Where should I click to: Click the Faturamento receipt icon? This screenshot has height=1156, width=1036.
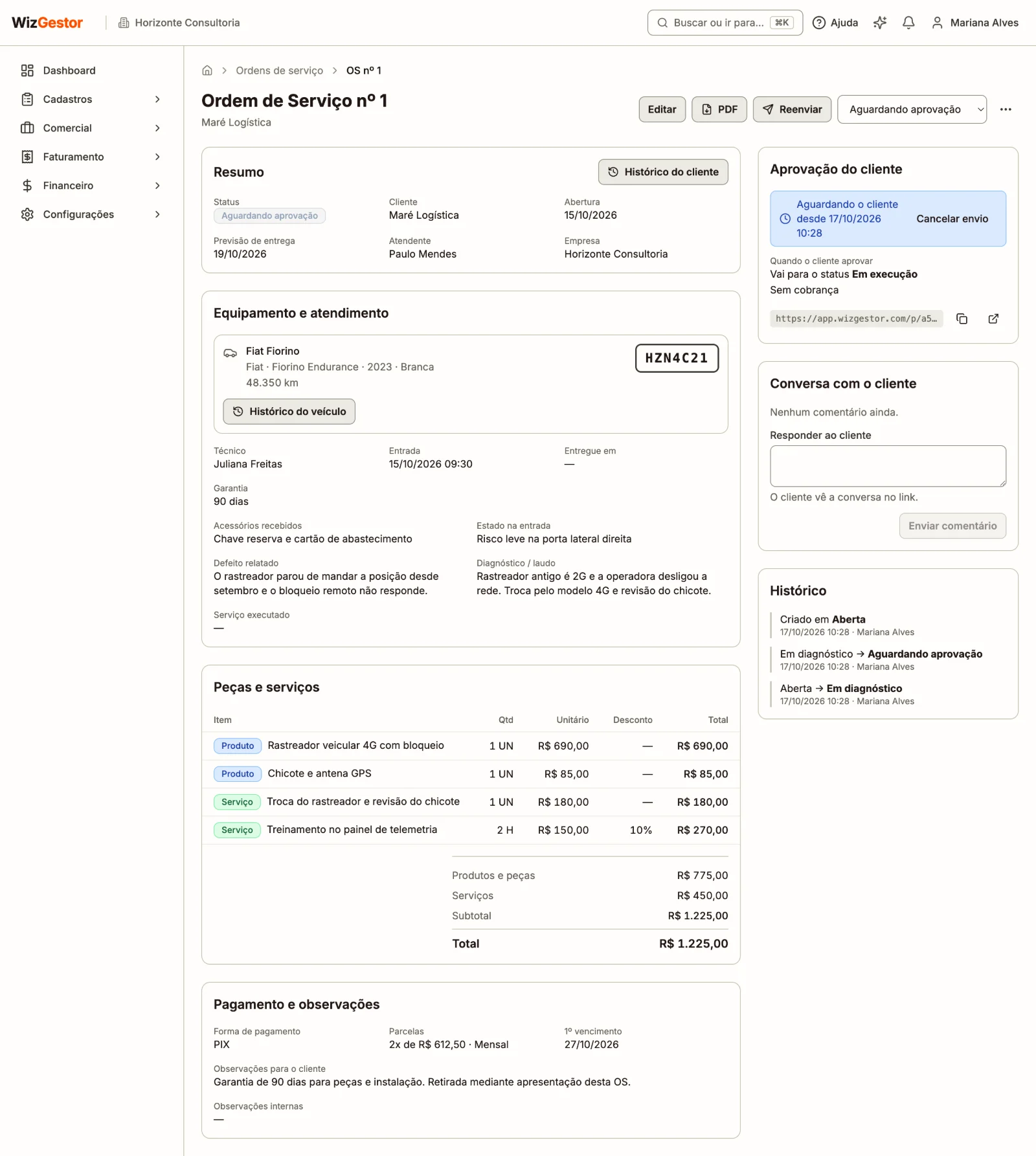pyautogui.click(x=27, y=157)
